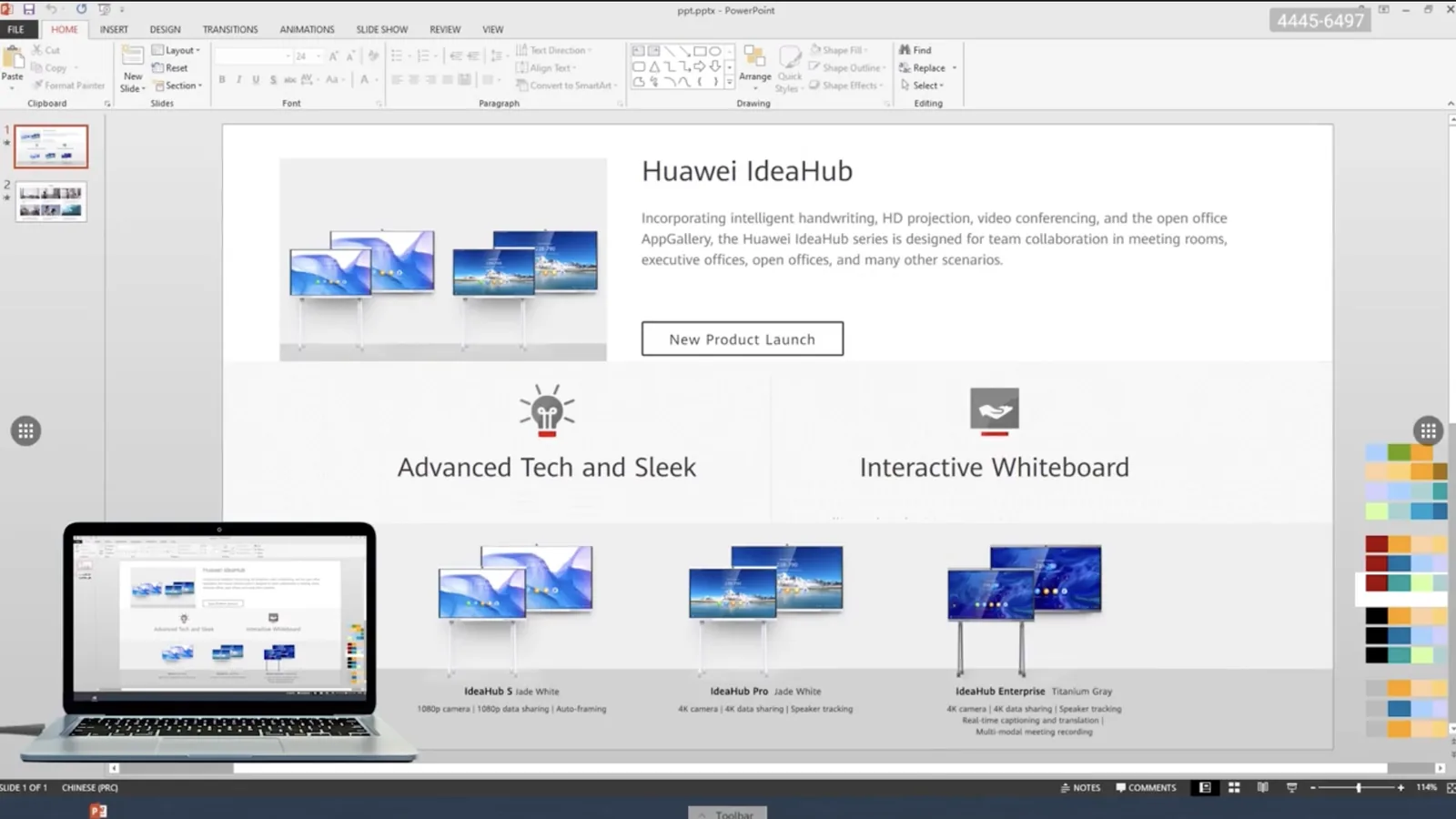1456x819 pixels.
Task: Open the FILE tab
Action: pos(16,29)
